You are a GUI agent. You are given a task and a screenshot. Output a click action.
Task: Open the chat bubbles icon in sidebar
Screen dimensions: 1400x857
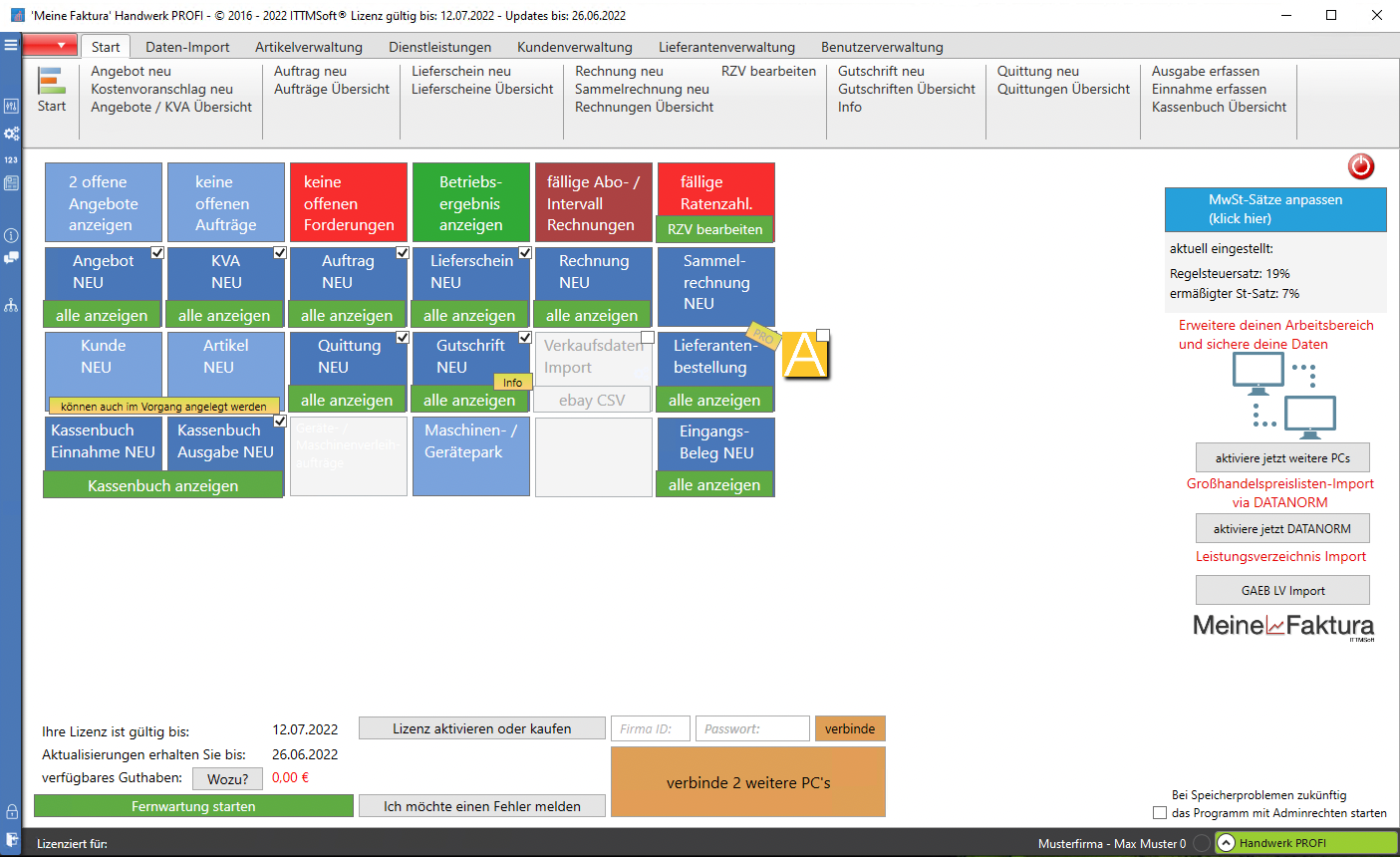[11, 258]
